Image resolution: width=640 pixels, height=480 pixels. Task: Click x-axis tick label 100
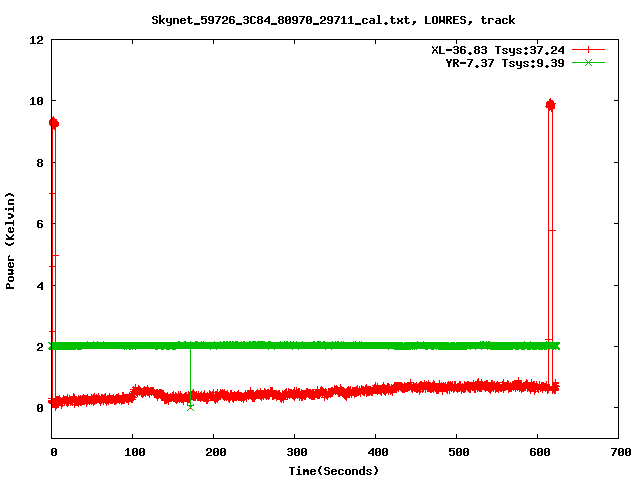[135, 452]
